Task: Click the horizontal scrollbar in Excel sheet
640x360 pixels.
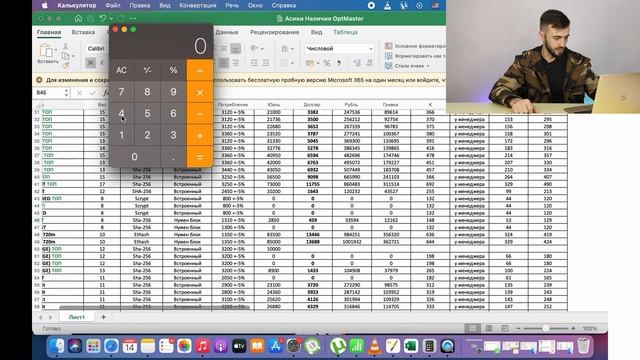Action: 155,307
